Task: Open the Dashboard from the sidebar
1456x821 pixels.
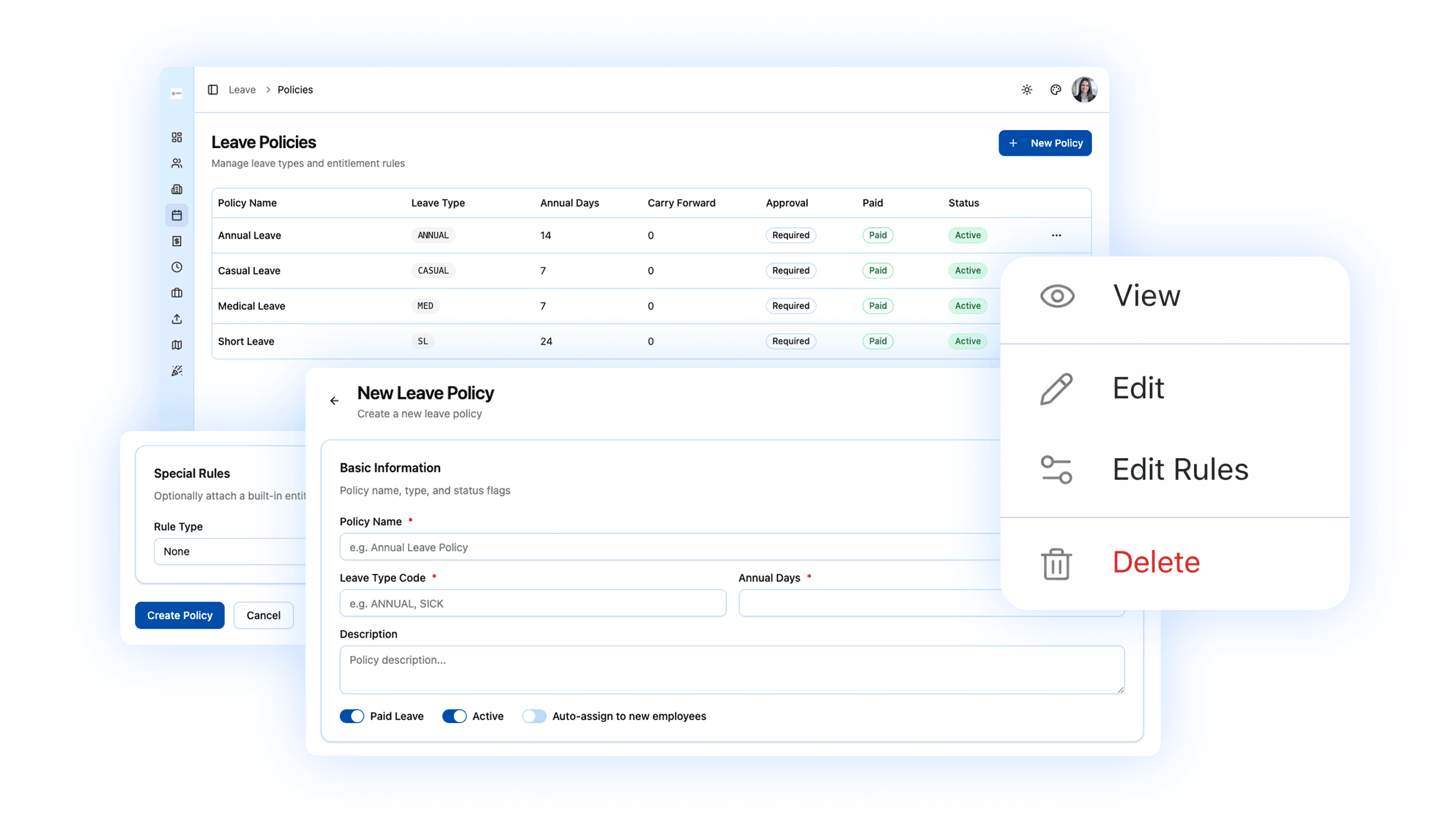Action: click(x=177, y=137)
